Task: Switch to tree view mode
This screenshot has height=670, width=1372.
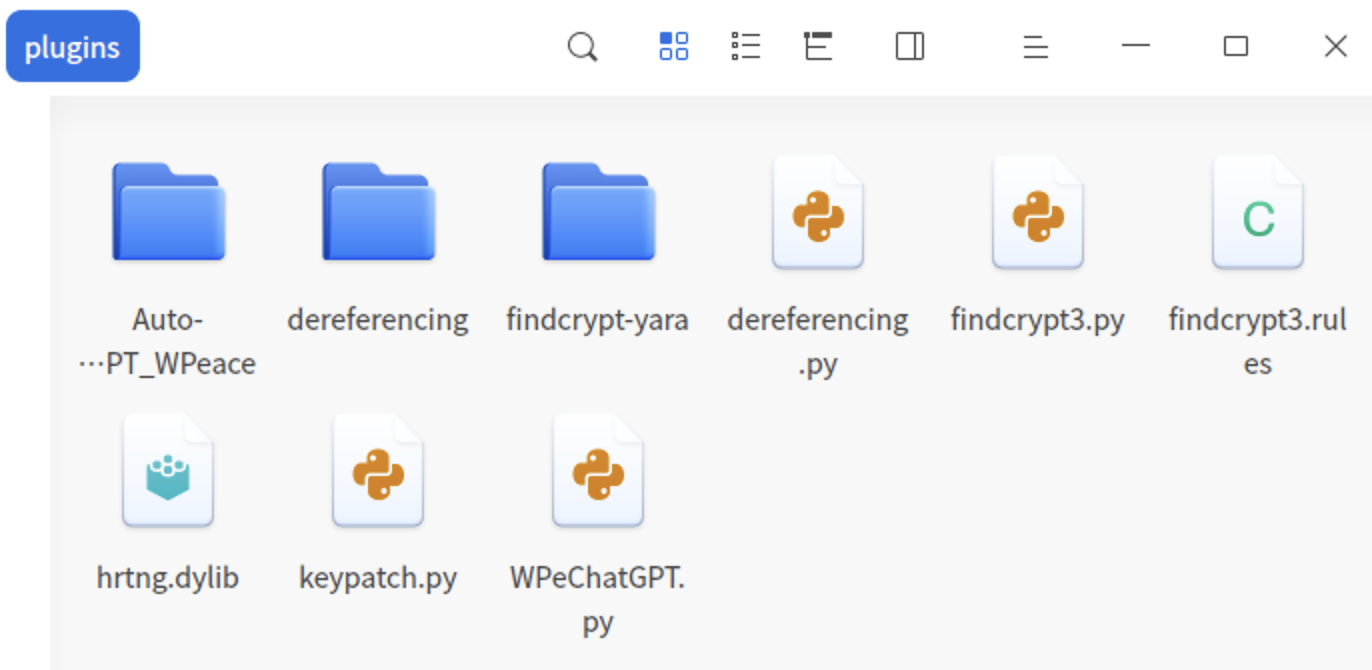Action: (818, 46)
